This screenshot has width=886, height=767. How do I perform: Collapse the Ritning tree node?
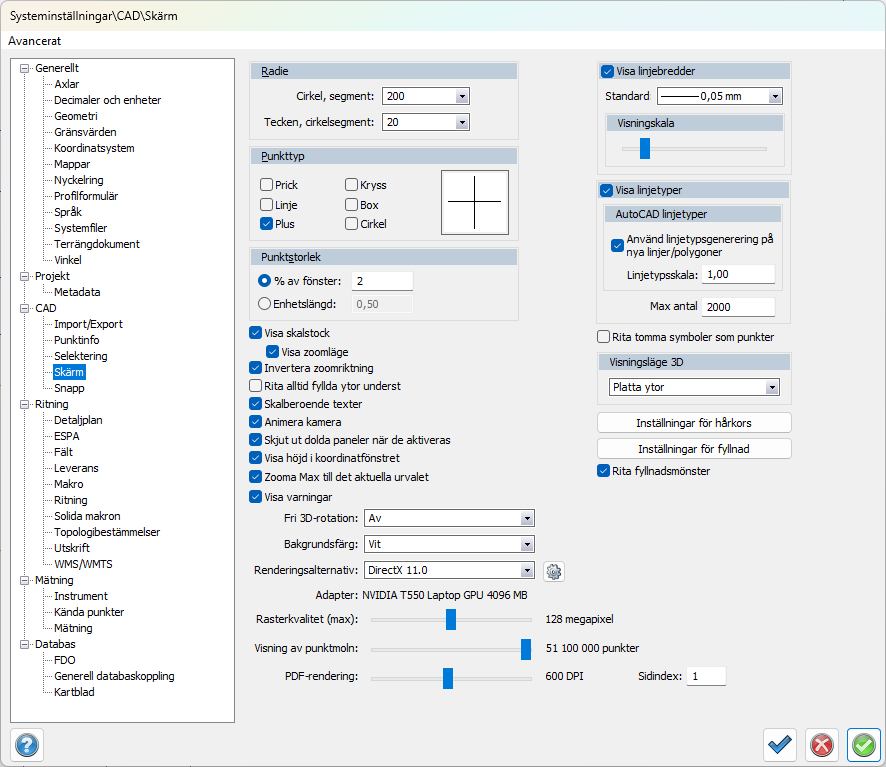pos(24,405)
